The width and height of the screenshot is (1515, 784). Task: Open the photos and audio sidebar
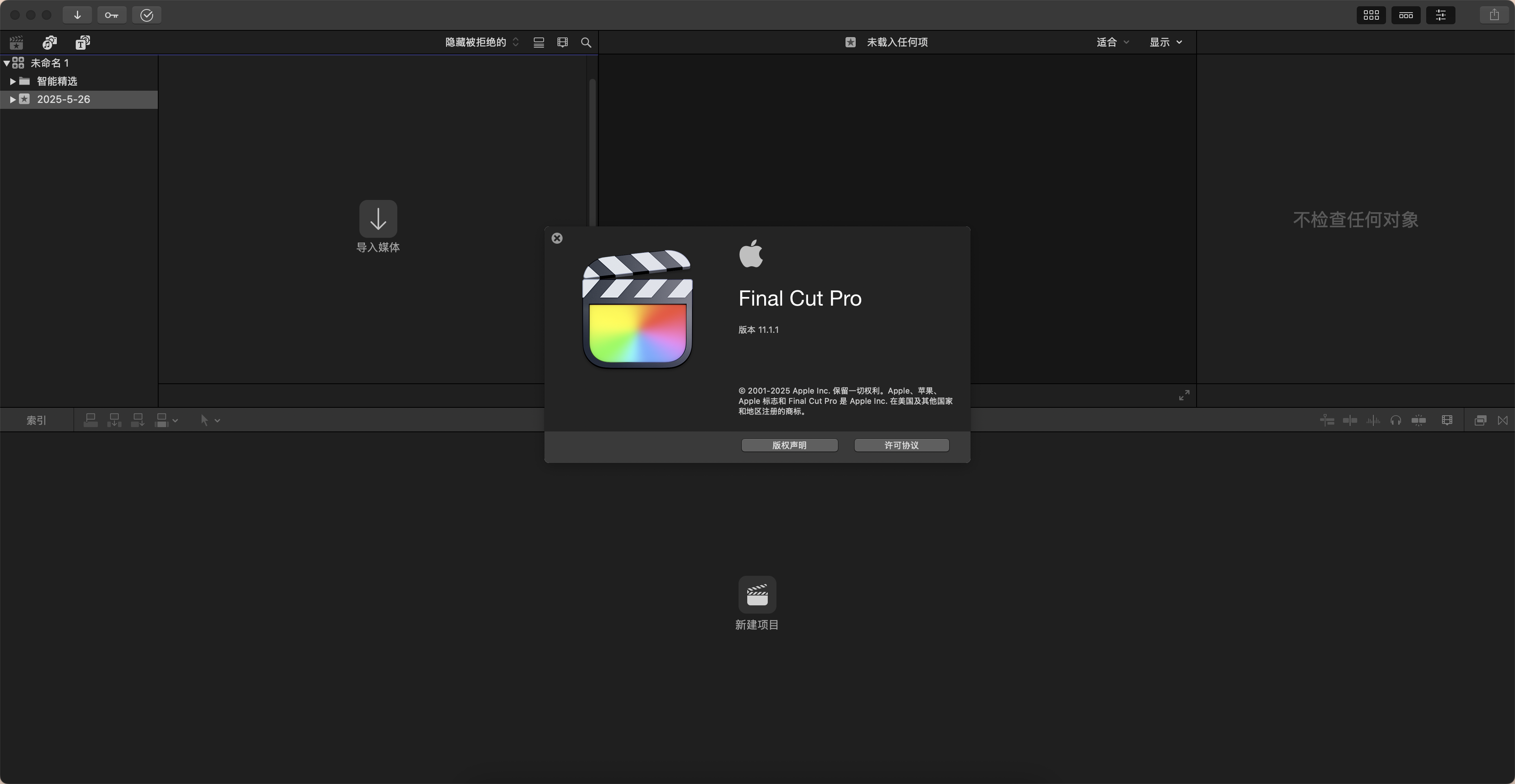[50, 42]
